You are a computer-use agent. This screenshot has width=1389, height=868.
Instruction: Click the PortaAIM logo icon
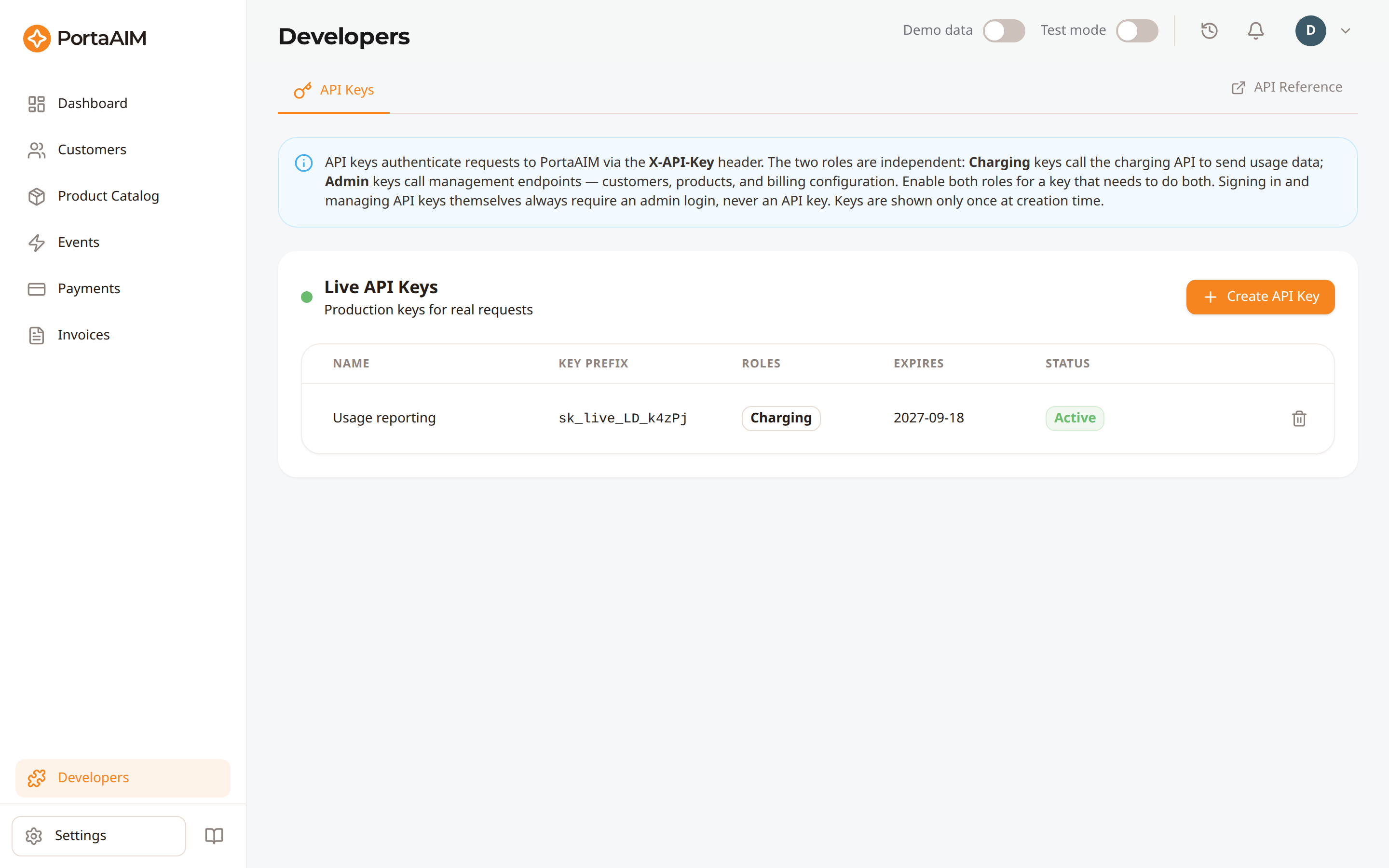click(x=37, y=38)
